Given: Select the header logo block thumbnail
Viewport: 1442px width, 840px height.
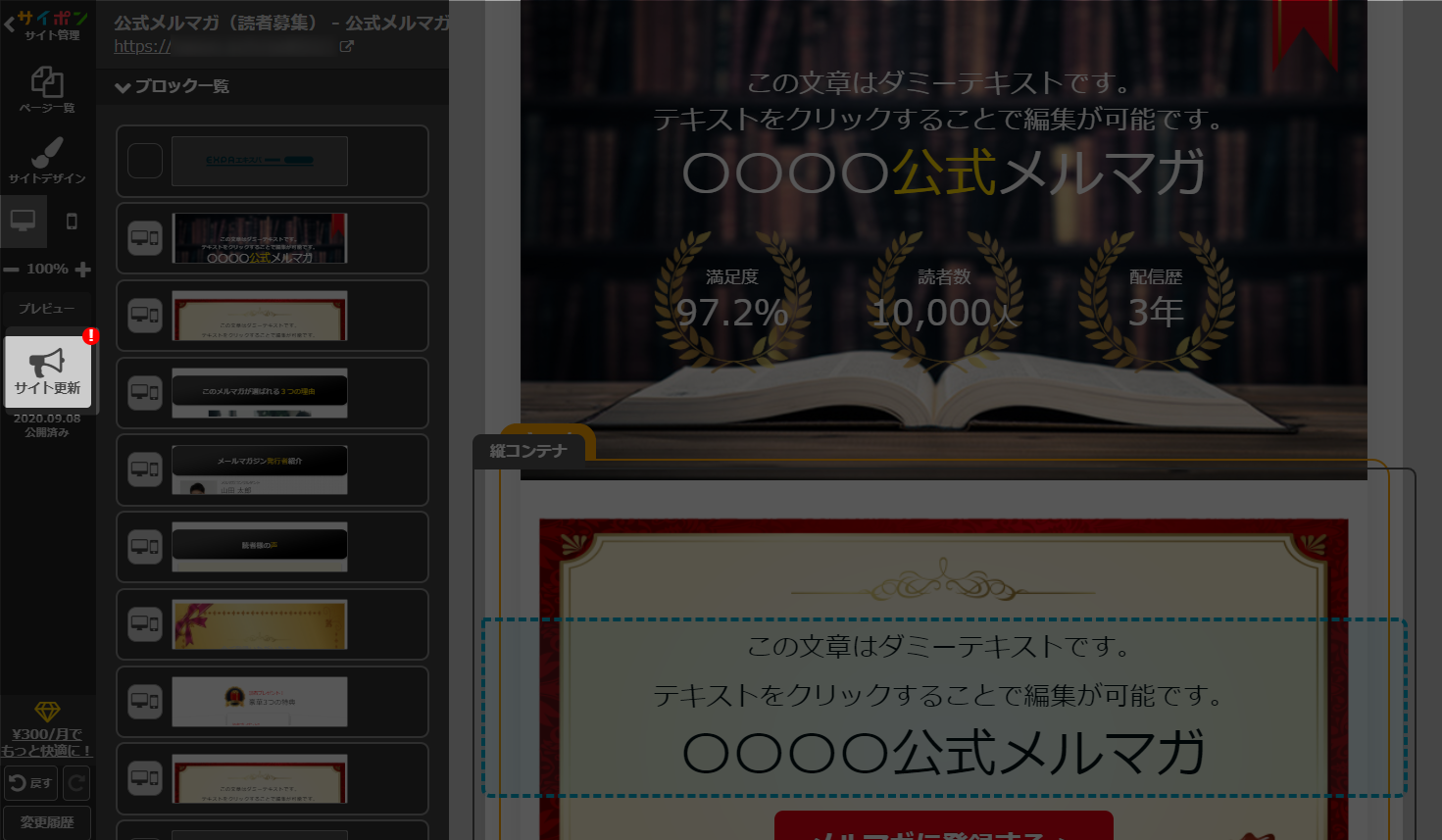Looking at the screenshot, I should point(260,161).
